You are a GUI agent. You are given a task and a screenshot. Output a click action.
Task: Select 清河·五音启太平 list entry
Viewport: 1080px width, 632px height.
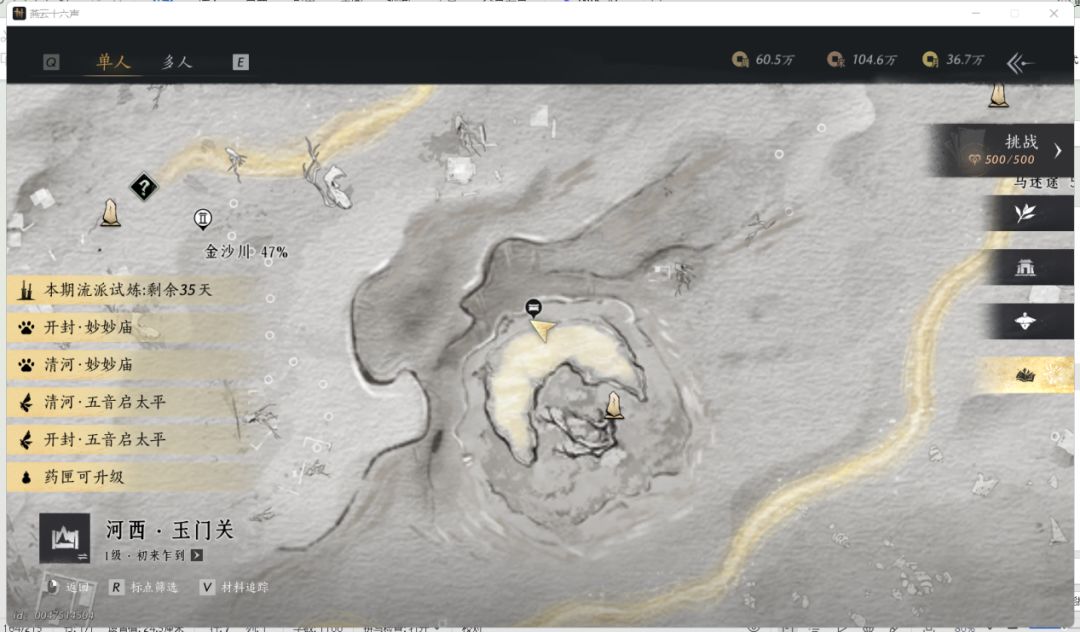(x=131, y=402)
